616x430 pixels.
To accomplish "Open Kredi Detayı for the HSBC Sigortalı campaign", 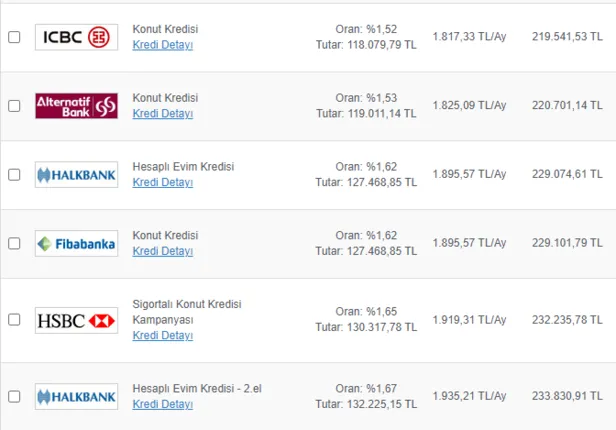I will click(x=162, y=335).
